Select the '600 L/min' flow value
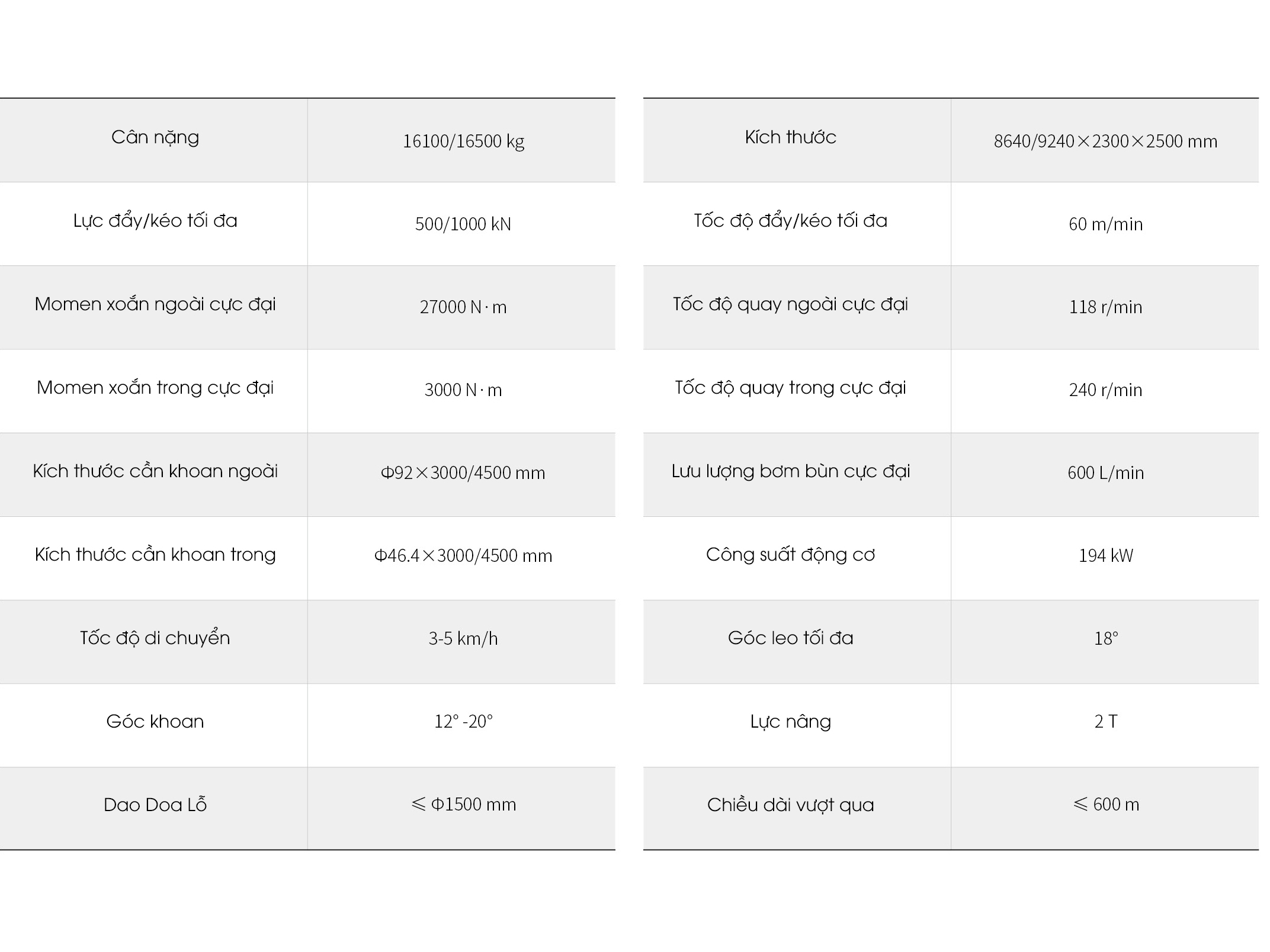The width and height of the screenshot is (1270, 952). click(x=1105, y=473)
